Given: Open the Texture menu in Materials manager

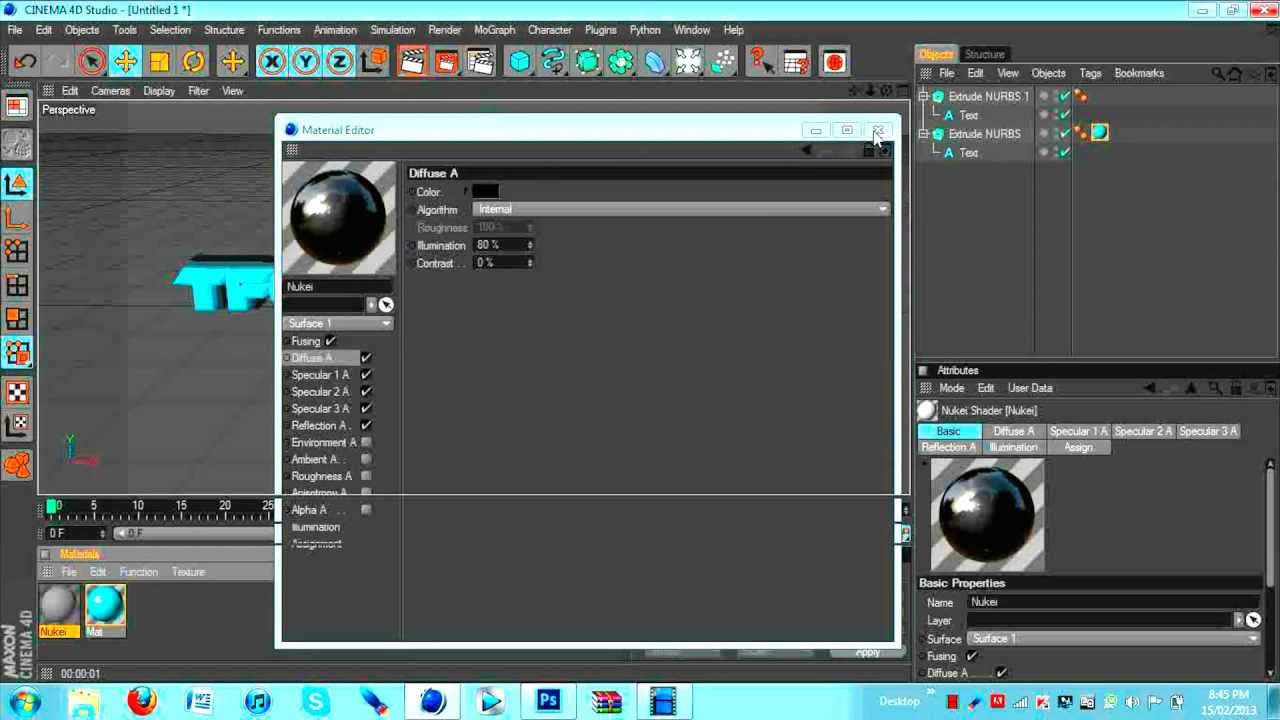Looking at the screenshot, I should [188, 572].
